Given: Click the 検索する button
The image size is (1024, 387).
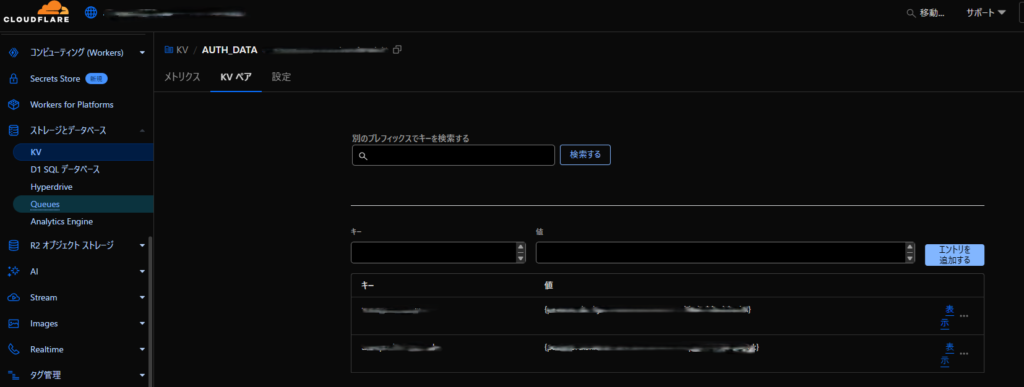Looking at the screenshot, I should pyautogui.click(x=585, y=155).
